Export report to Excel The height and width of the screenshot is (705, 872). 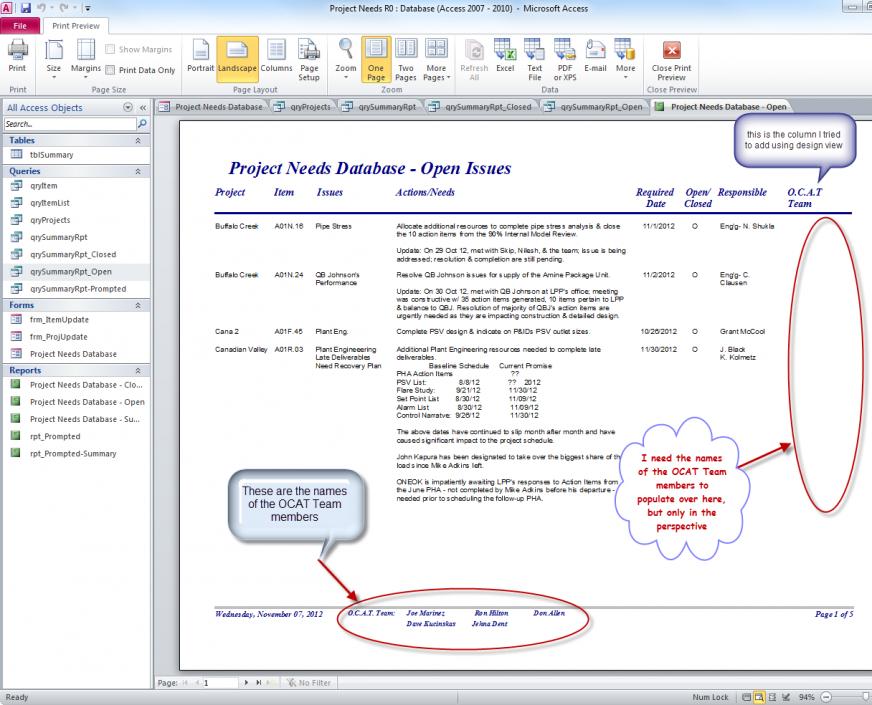(505, 56)
